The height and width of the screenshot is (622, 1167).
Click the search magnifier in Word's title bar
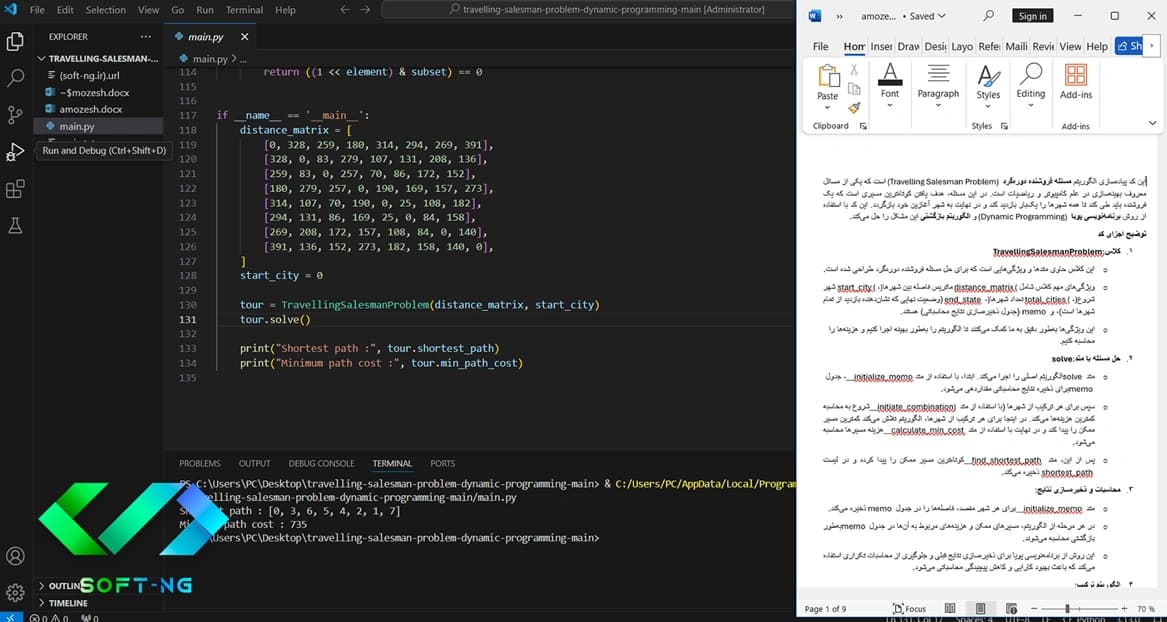(988, 16)
